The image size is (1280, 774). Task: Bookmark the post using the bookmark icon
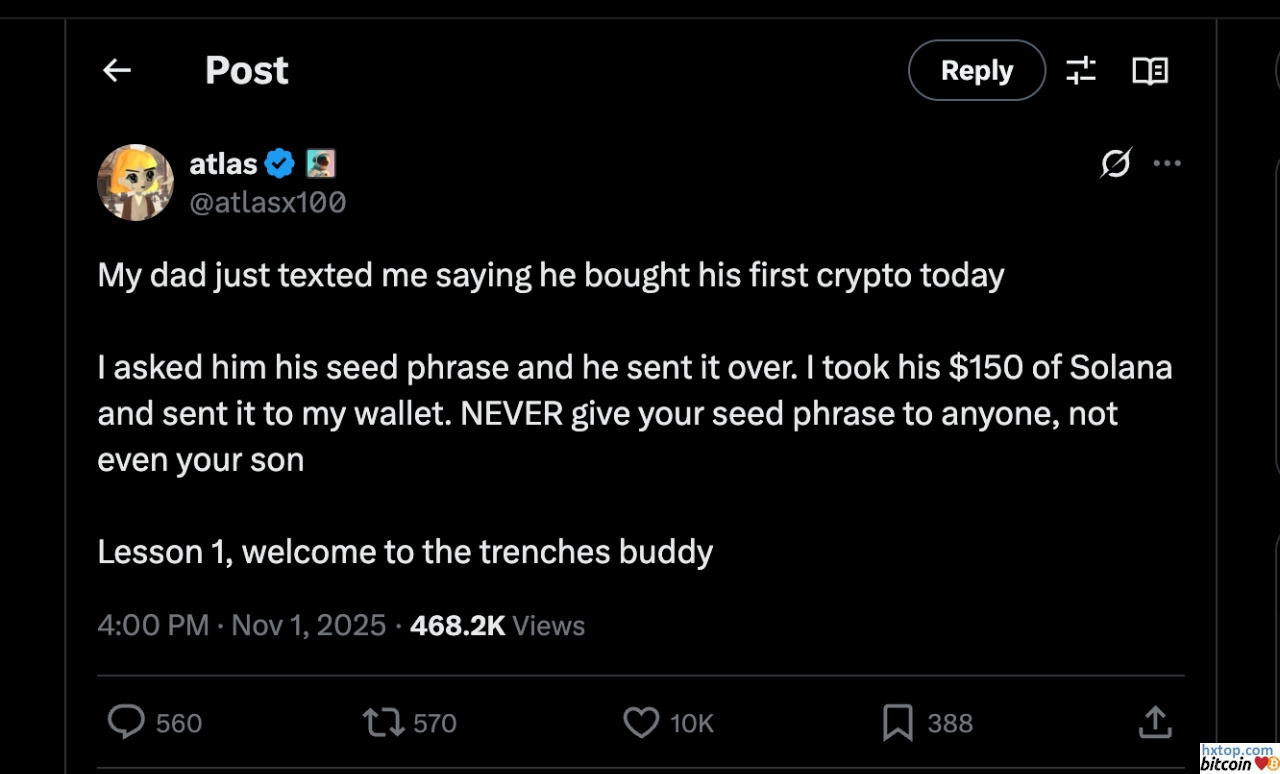pyautogui.click(x=897, y=722)
